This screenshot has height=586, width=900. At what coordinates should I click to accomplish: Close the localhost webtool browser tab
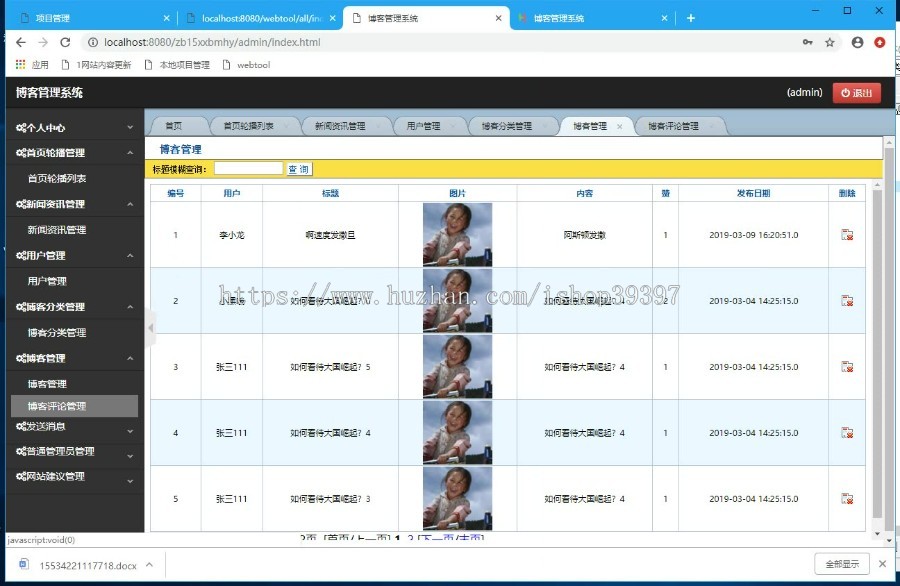point(332,18)
